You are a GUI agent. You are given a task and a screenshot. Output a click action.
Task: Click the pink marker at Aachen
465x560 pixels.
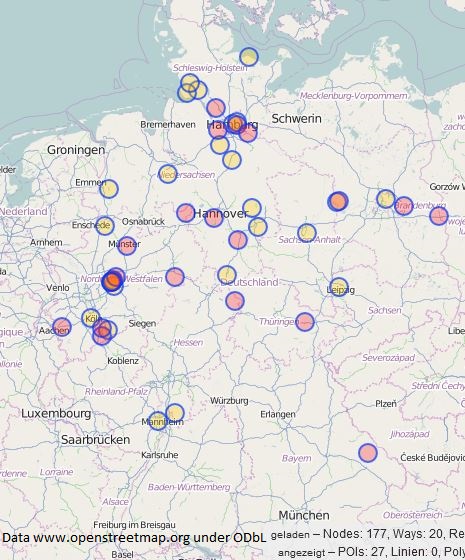coord(62,327)
